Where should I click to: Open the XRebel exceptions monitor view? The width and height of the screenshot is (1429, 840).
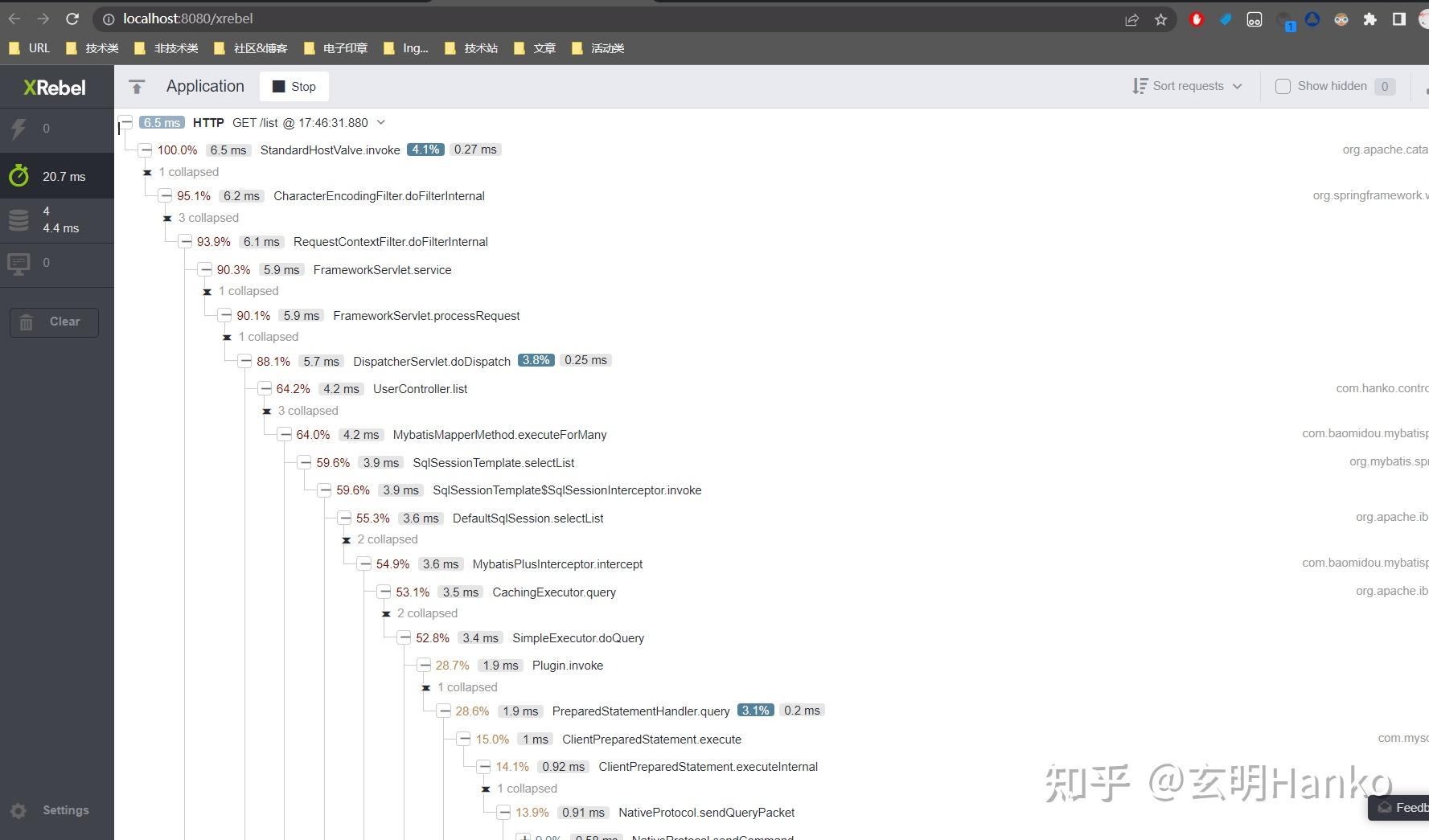pyautogui.click(x=56, y=263)
